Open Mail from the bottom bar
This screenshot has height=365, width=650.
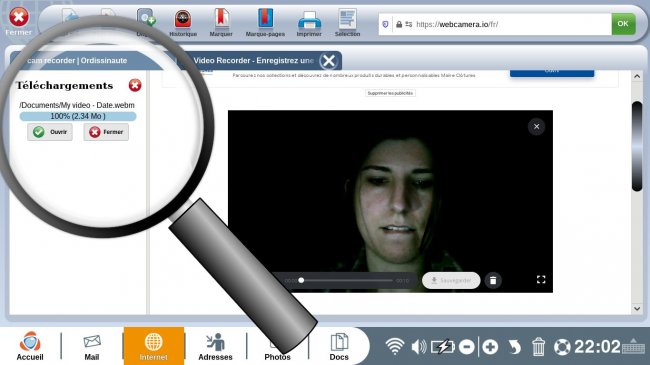coord(92,347)
